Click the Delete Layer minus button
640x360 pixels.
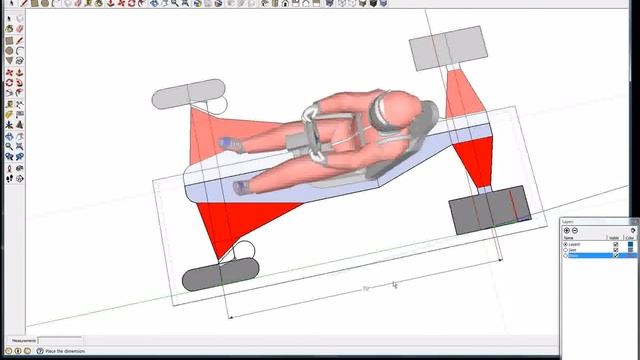[575, 231]
